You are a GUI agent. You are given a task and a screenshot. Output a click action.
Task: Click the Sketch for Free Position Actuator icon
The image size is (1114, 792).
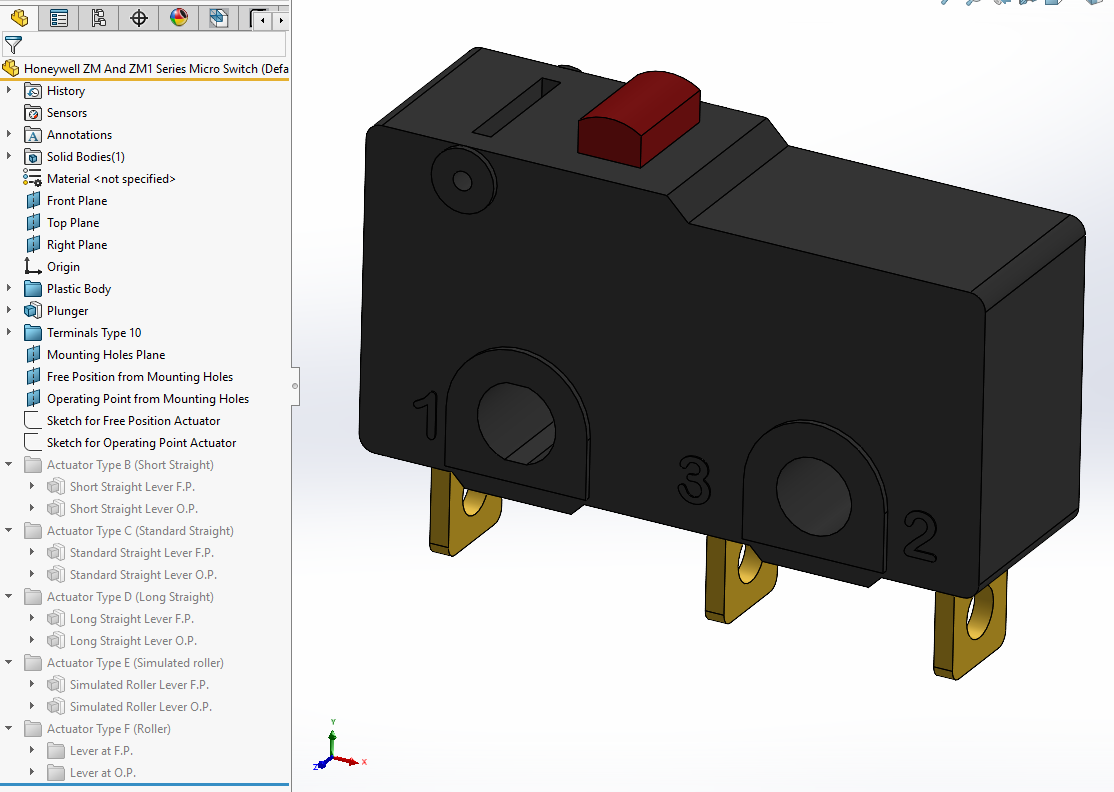pos(33,421)
